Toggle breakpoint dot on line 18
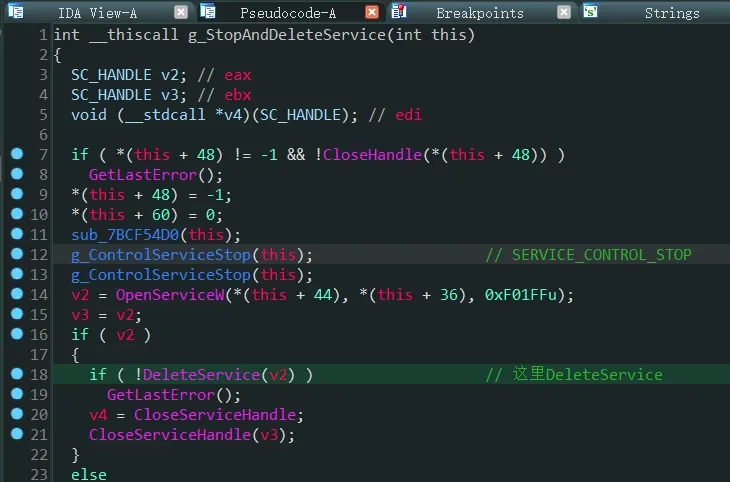 pyautogui.click(x=17, y=374)
